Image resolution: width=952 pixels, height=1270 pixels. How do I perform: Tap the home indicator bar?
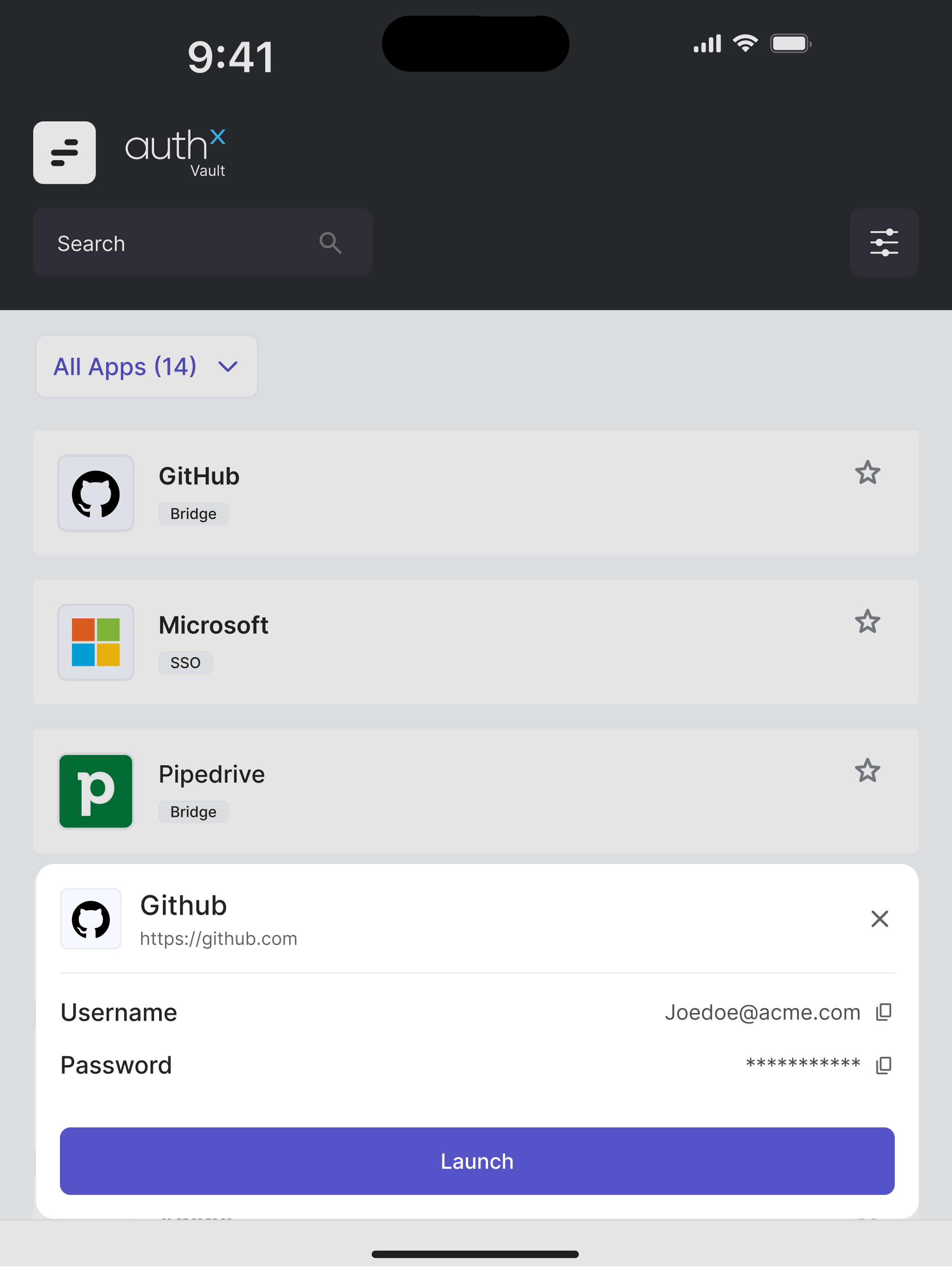tap(475, 1254)
